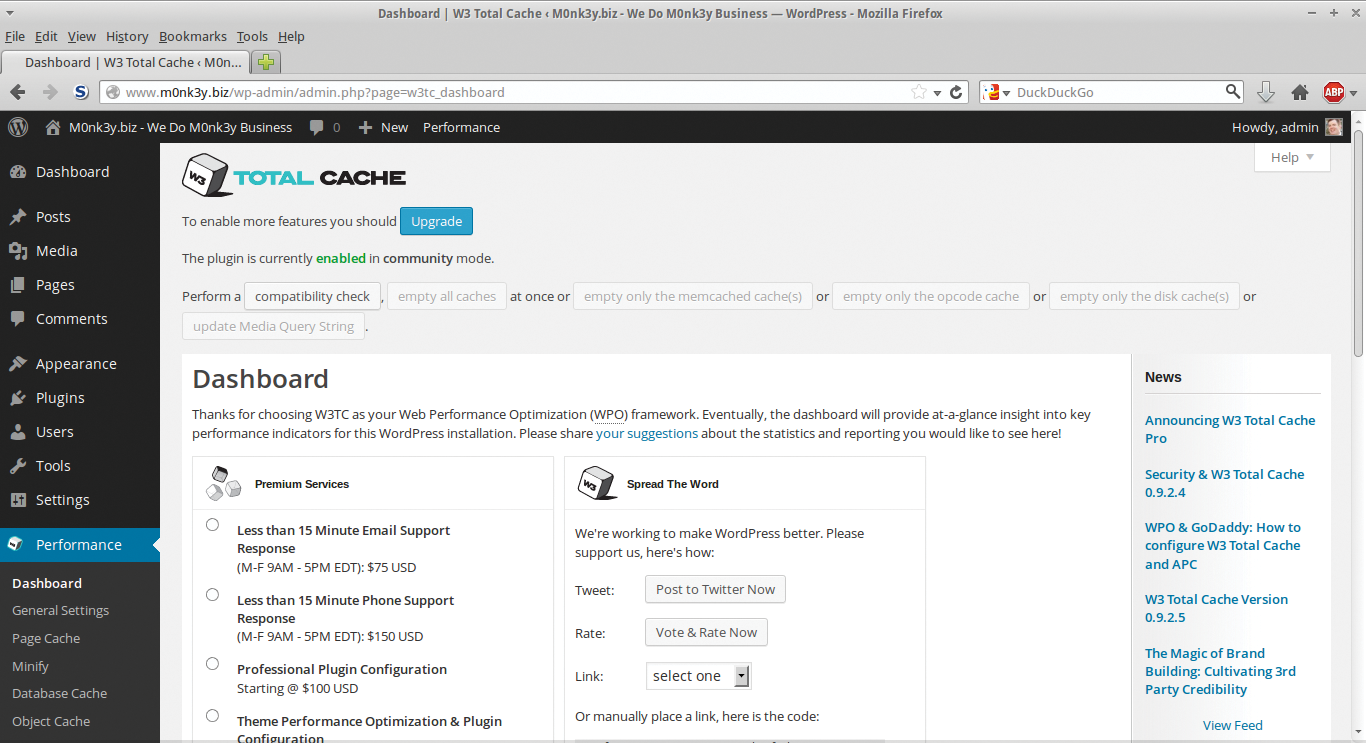
Task: Open the File menu
Action: (15, 36)
